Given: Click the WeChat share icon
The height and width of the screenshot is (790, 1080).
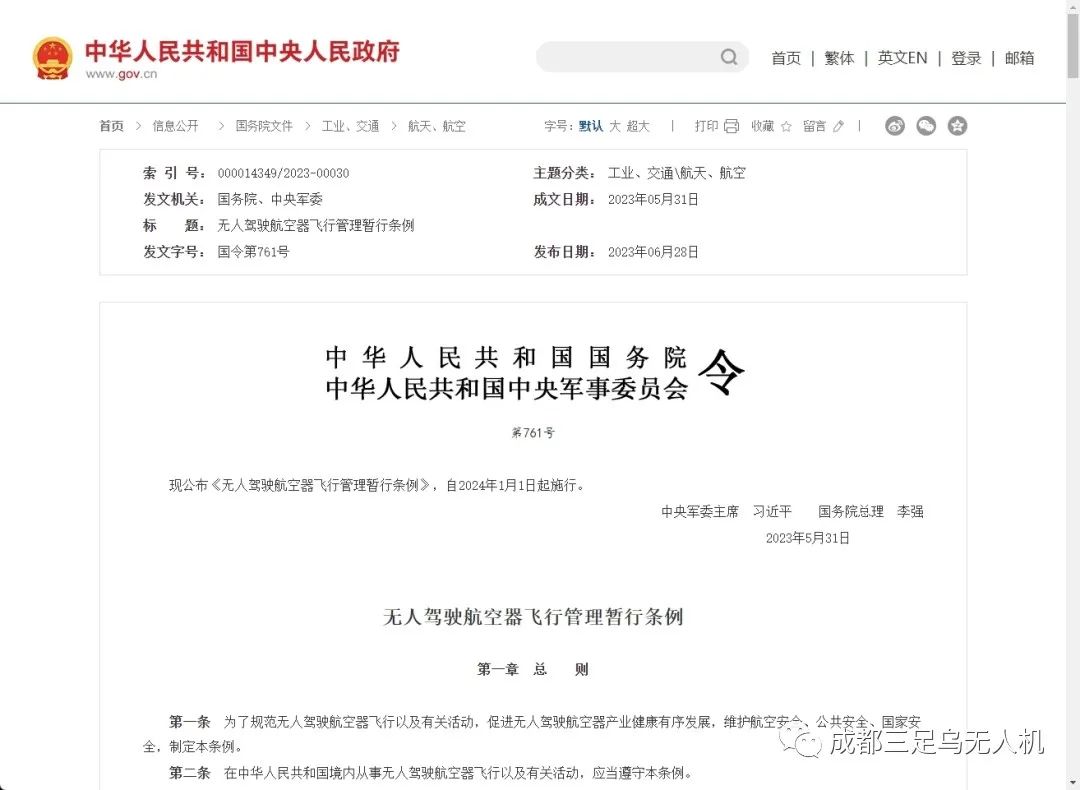Looking at the screenshot, I should [x=926, y=125].
